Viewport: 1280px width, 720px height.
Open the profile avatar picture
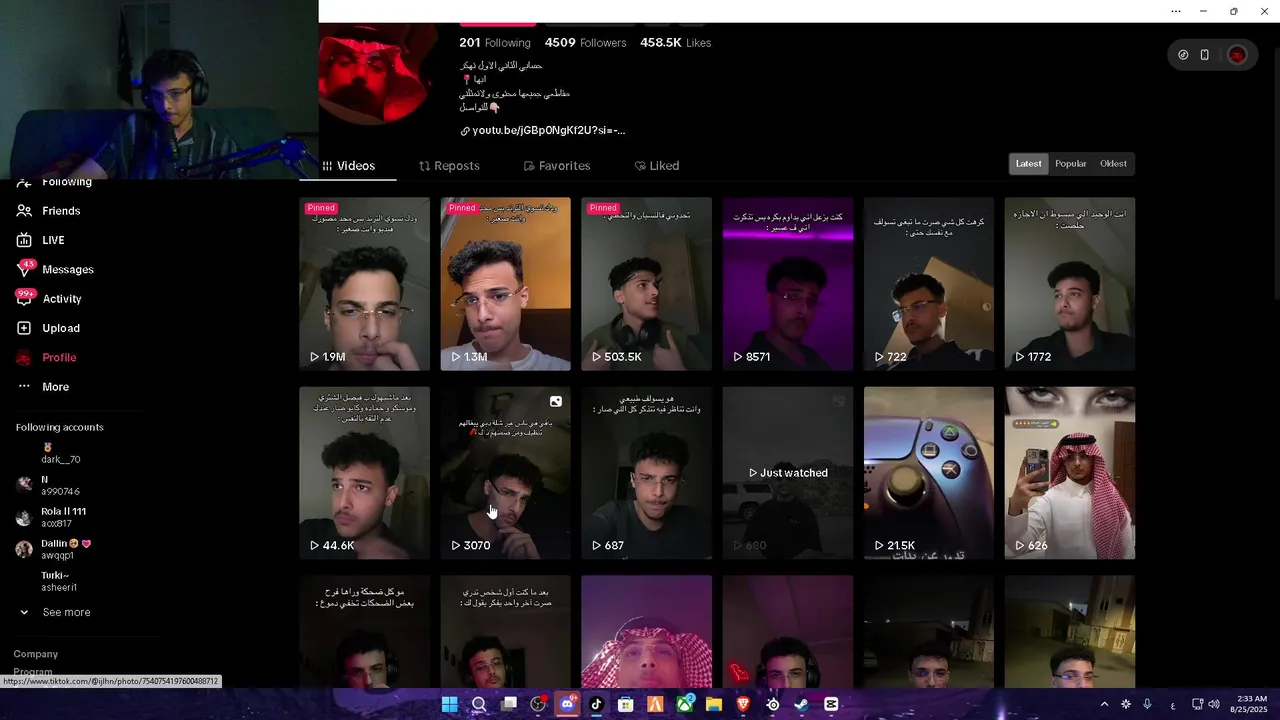[378, 73]
